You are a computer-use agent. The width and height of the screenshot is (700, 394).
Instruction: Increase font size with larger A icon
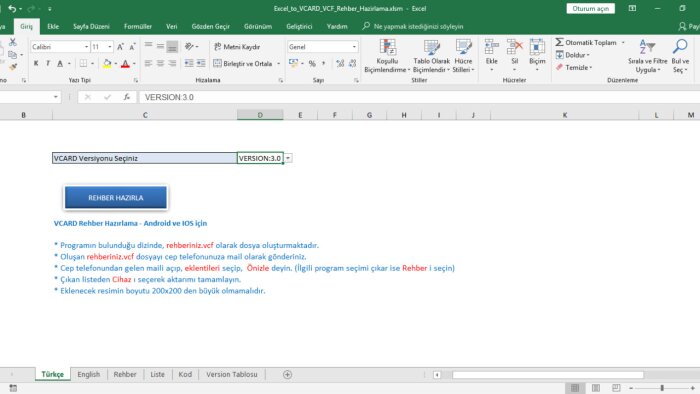click(x=120, y=47)
